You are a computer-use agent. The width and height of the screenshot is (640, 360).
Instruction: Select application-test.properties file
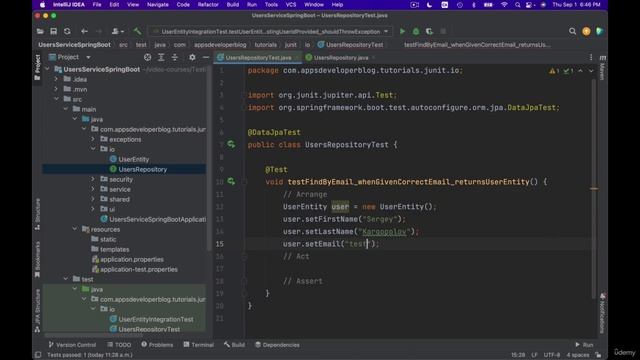pos(139,269)
